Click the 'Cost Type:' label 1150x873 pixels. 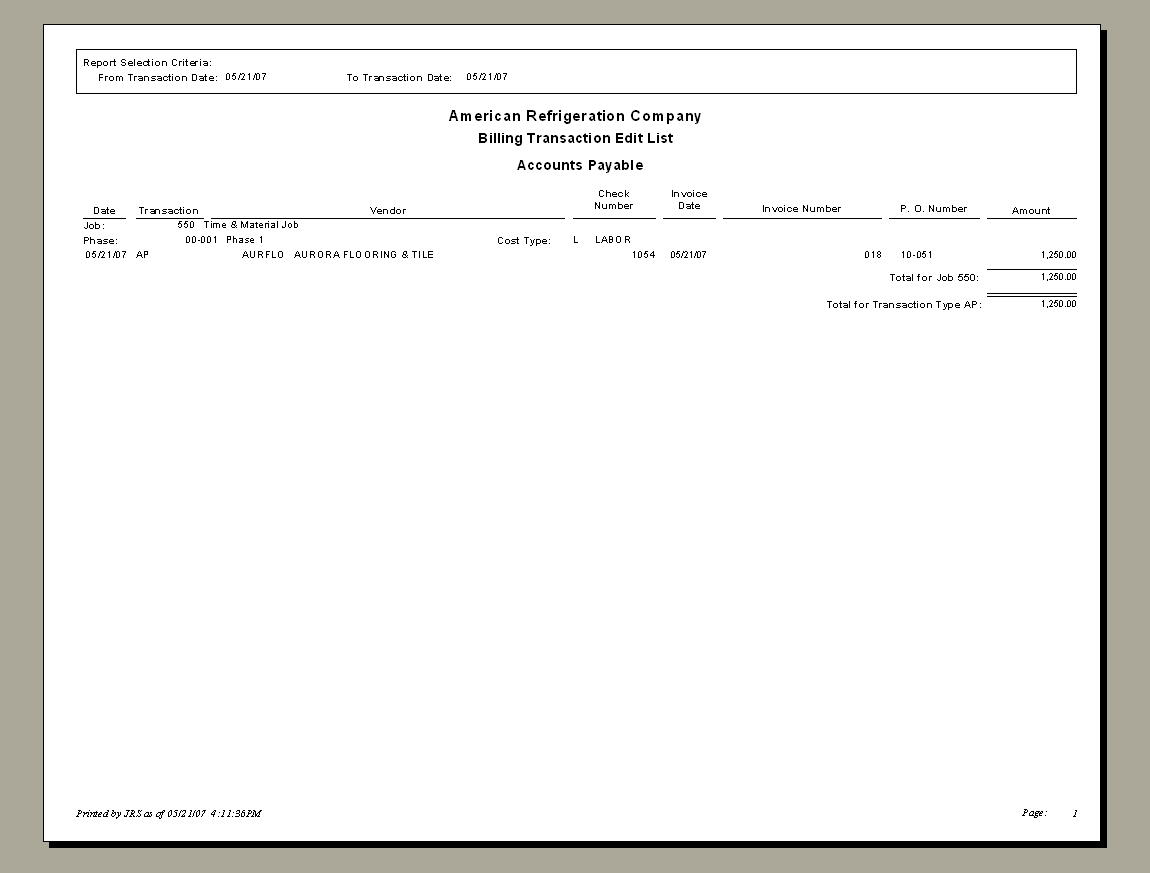point(524,241)
